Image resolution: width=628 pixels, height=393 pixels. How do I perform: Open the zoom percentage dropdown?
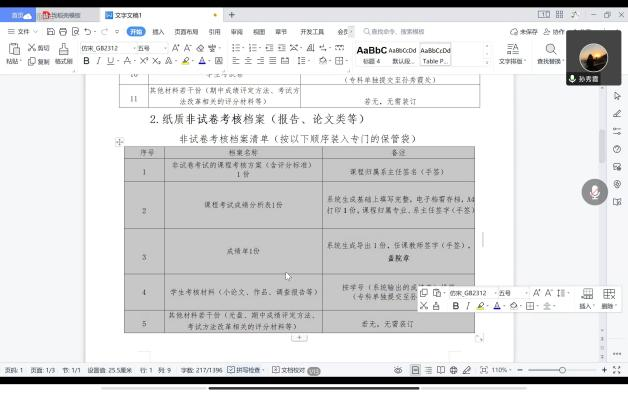click(x=502, y=370)
